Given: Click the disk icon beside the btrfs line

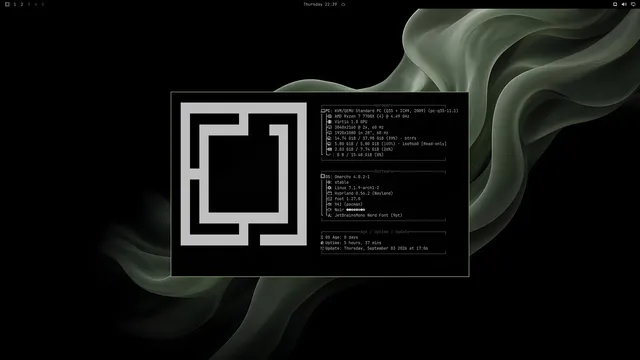Looking at the screenshot, I should click(329, 138).
